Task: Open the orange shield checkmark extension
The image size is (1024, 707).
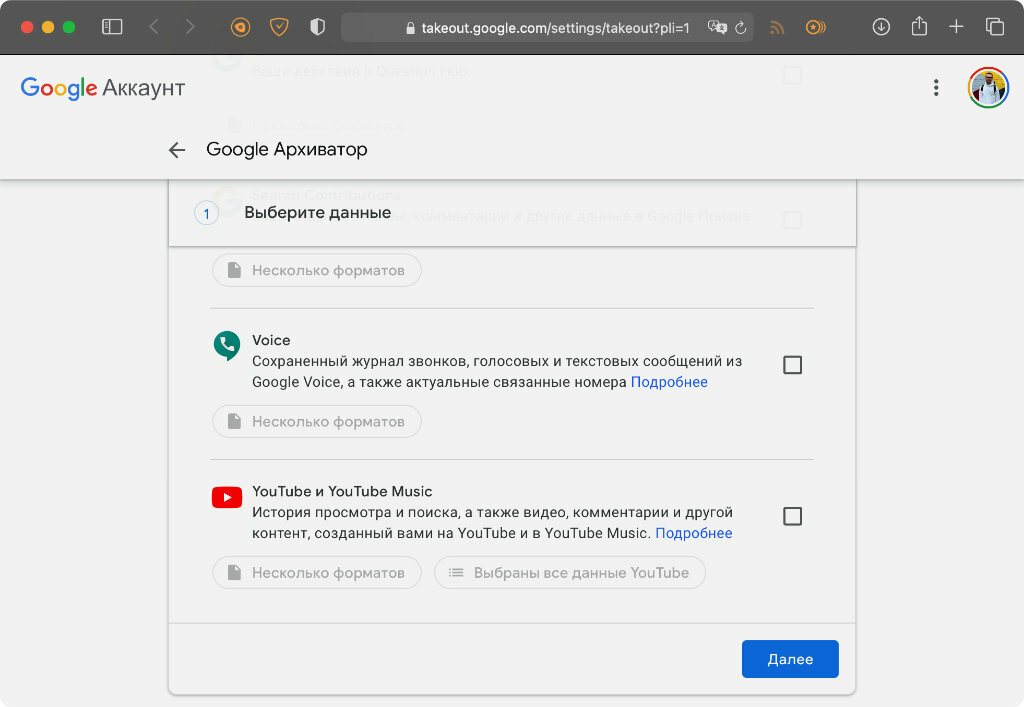Action: pyautogui.click(x=279, y=27)
